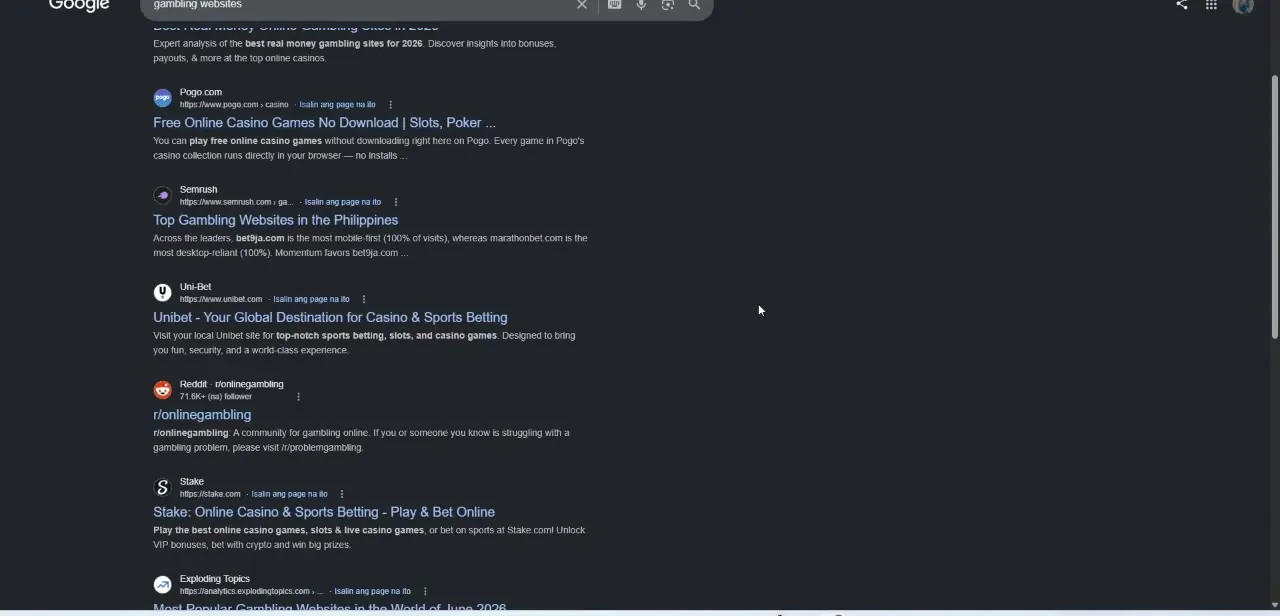Image resolution: width=1280 pixels, height=616 pixels.
Task: Translate the Exploding Topics page link
Action: tap(372, 591)
